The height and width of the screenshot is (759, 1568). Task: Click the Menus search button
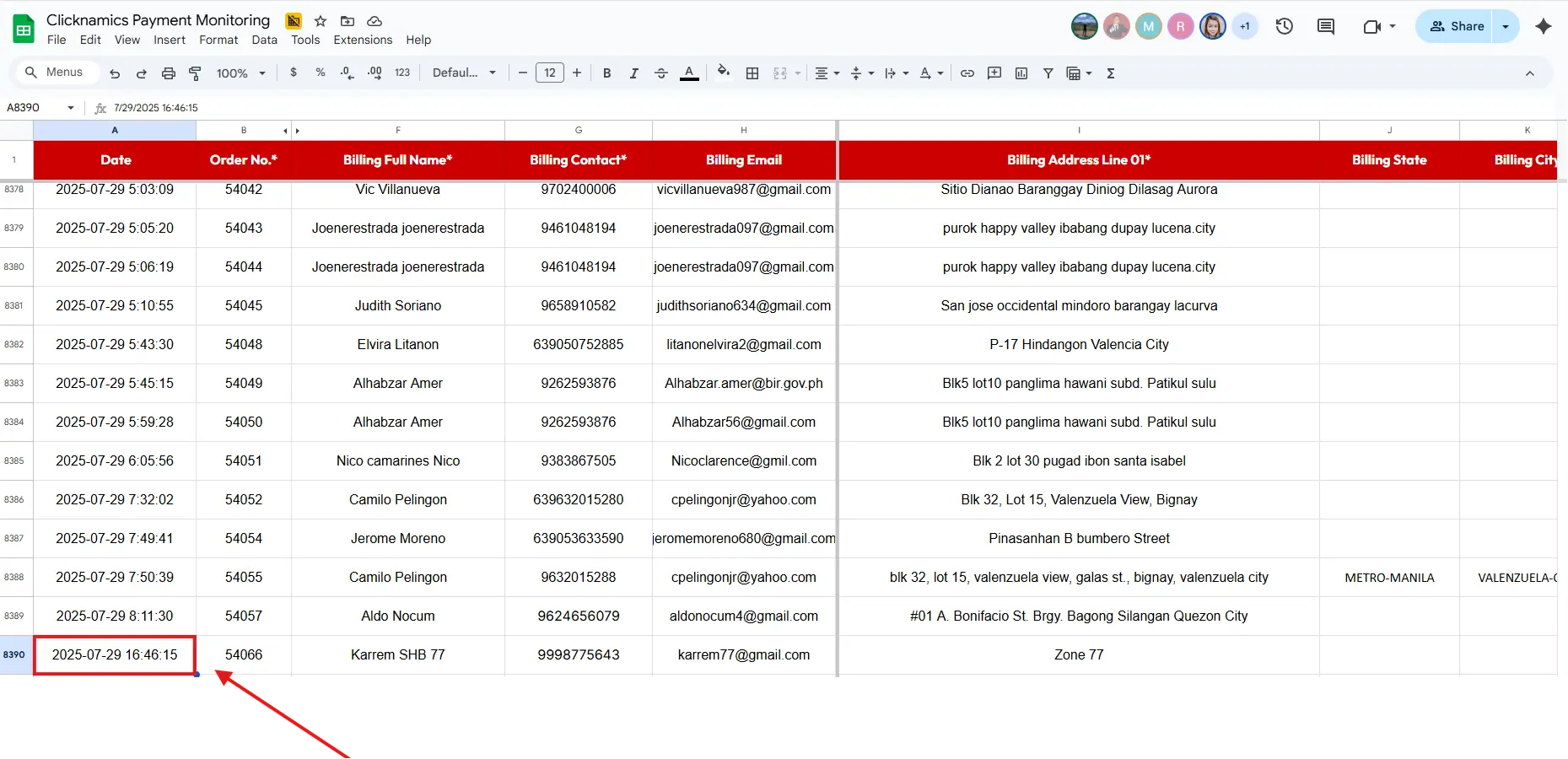[x=55, y=73]
